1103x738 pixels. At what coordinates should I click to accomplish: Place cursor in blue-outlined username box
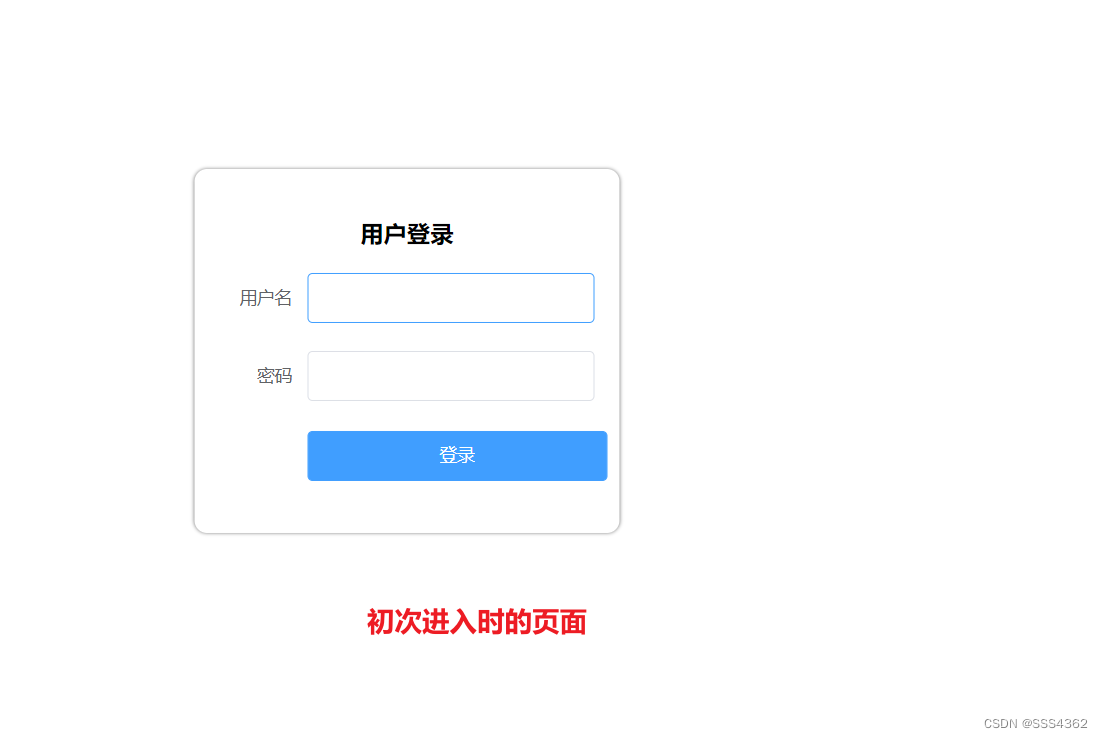(450, 298)
